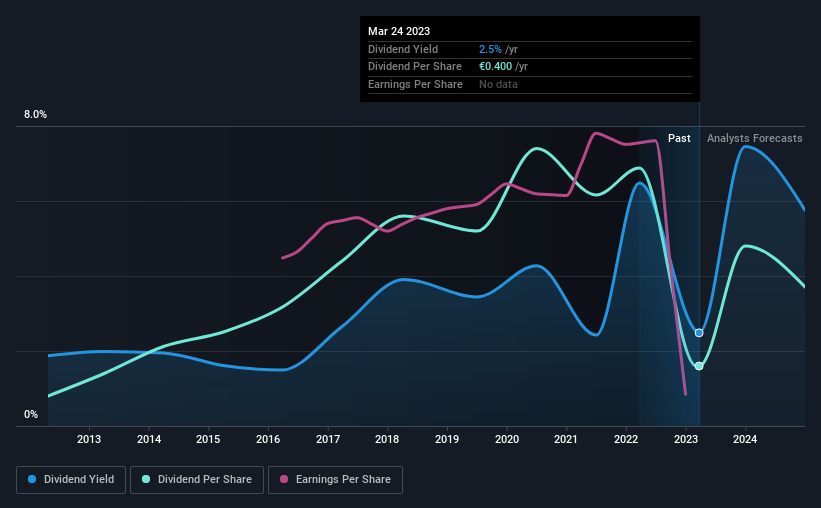Click the 8.0% y-axis label
Viewport: 821px width, 508px height.
click(35, 115)
